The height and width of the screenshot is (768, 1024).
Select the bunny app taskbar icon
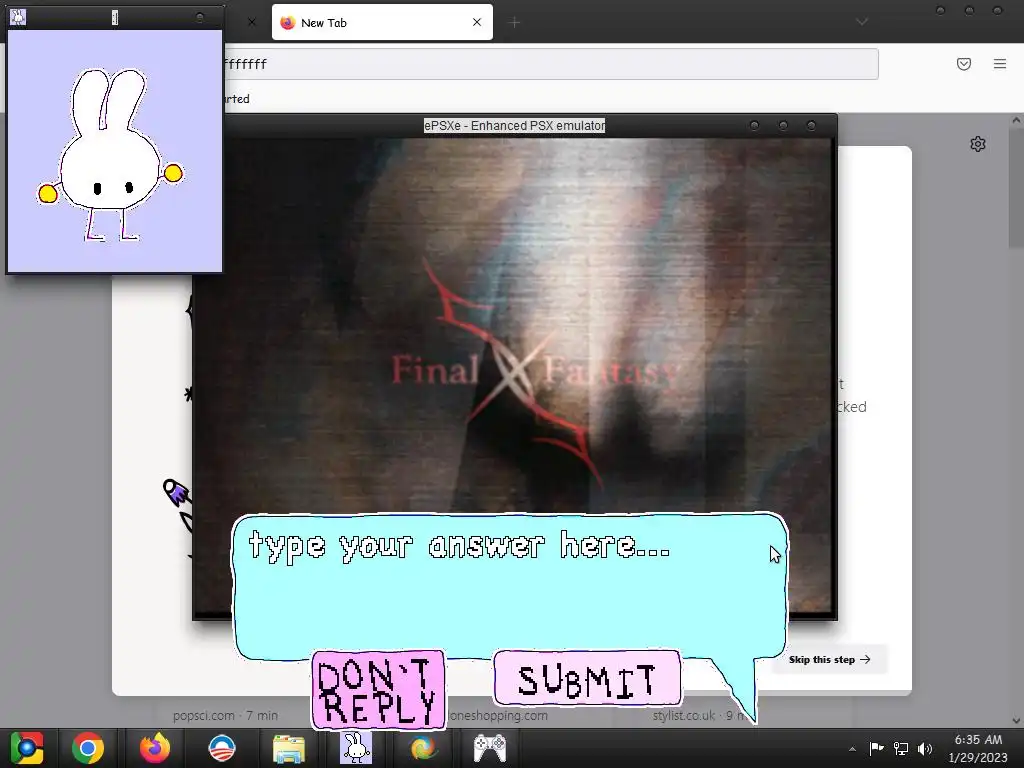coord(356,748)
